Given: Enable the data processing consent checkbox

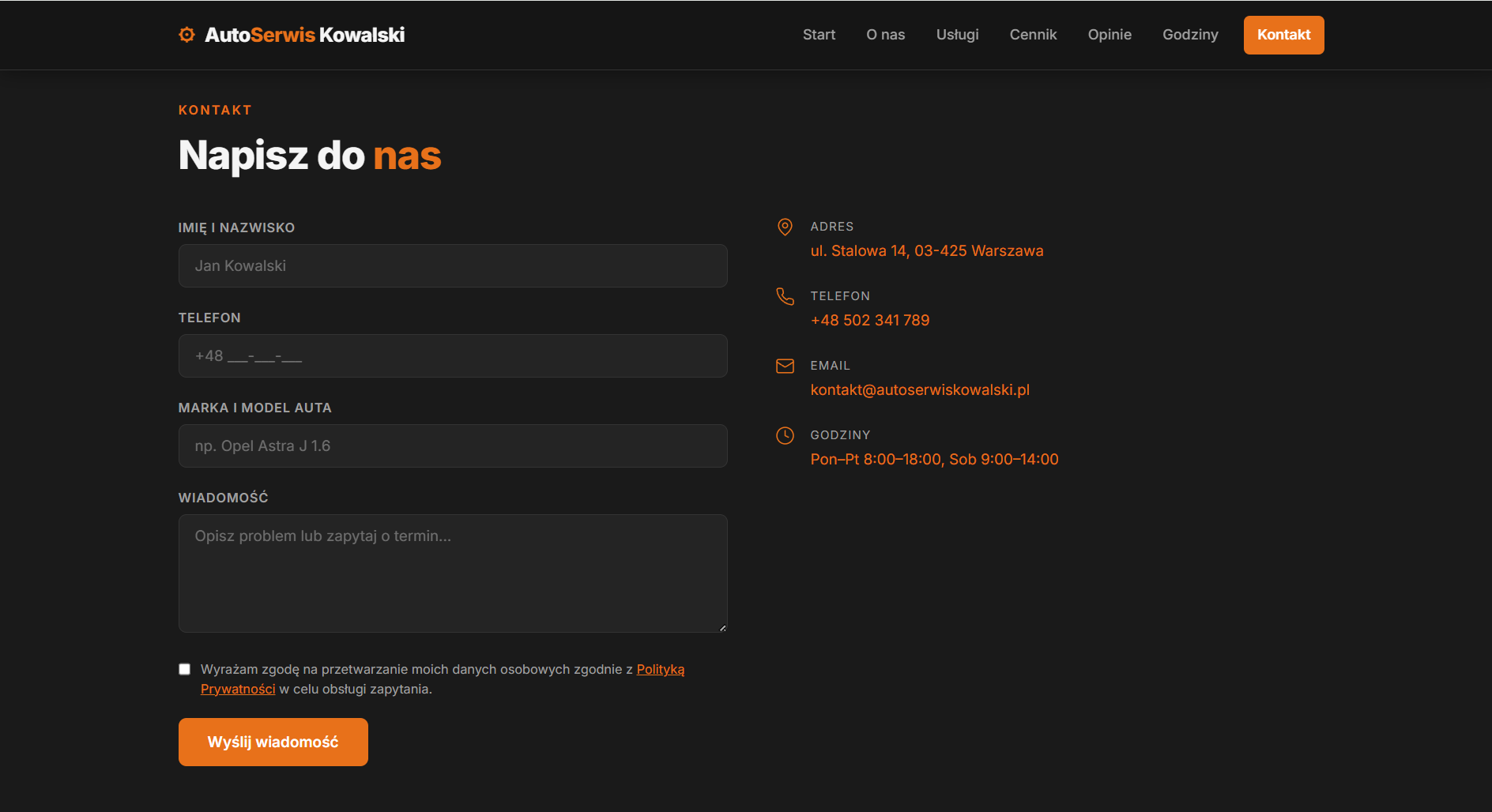Looking at the screenshot, I should [x=185, y=669].
